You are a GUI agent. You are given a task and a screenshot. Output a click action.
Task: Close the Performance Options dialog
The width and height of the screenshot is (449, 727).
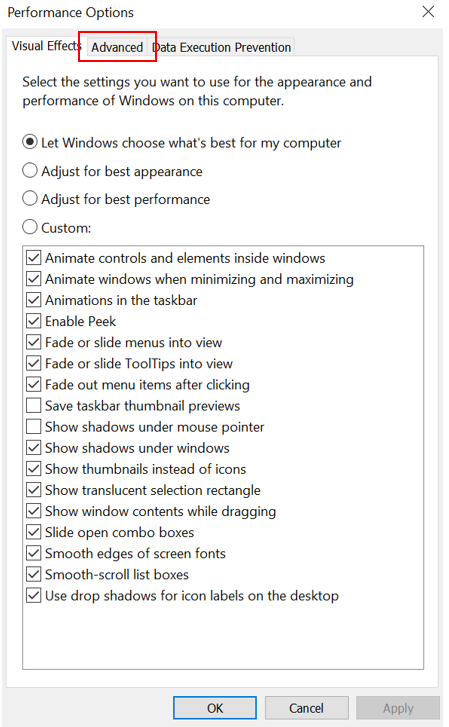pyautogui.click(x=428, y=12)
